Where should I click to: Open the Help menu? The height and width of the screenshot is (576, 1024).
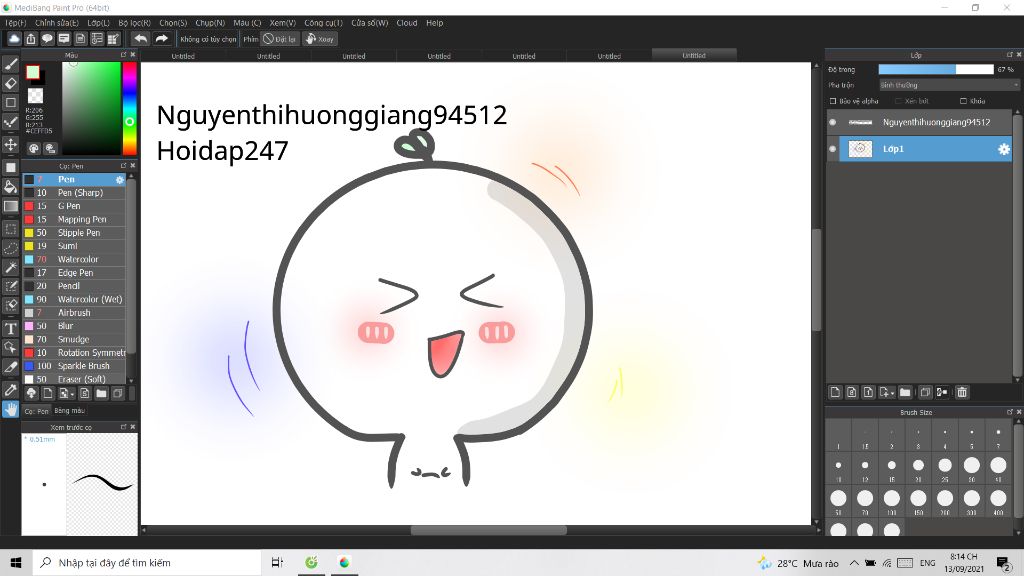click(x=434, y=23)
